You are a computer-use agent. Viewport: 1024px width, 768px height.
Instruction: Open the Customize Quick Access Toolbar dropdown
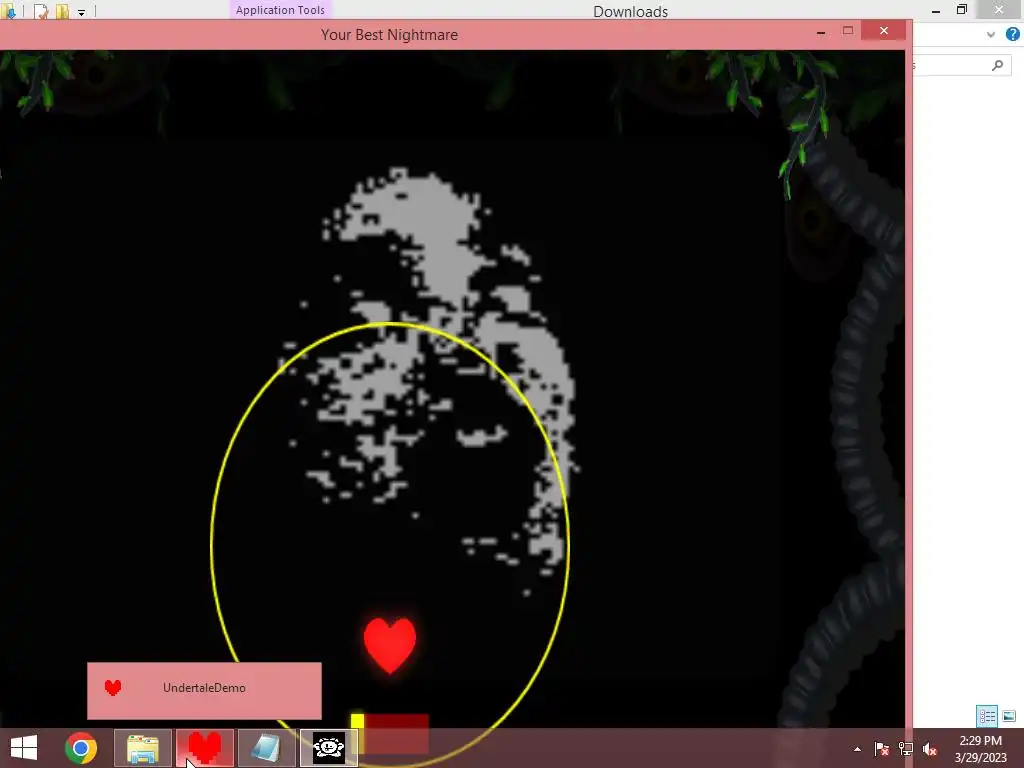pyautogui.click(x=82, y=12)
